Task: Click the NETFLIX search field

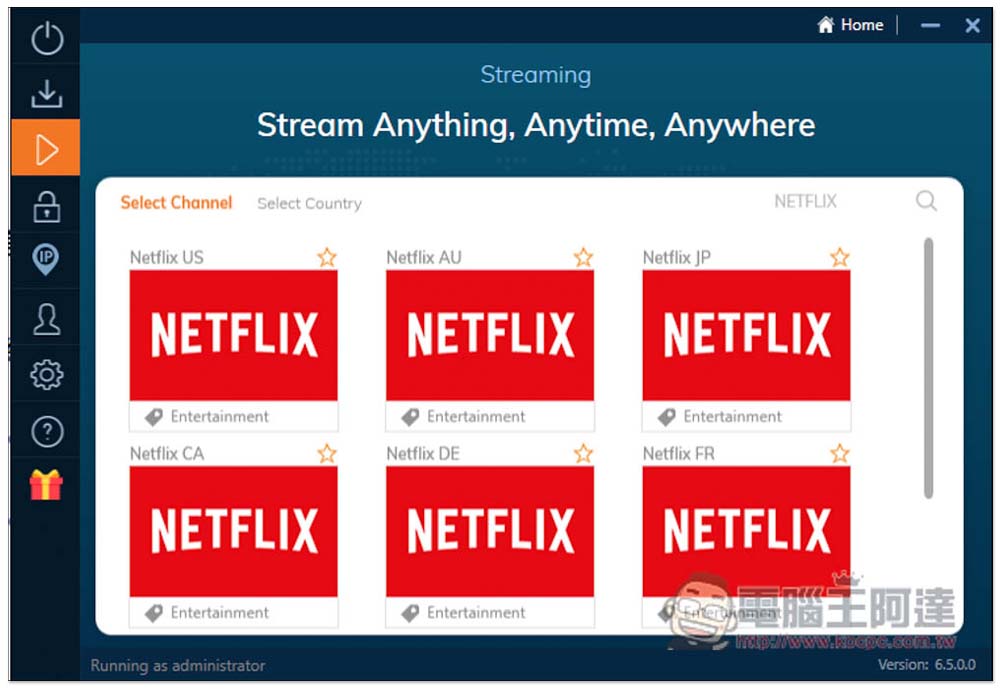Action: (x=805, y=202)
